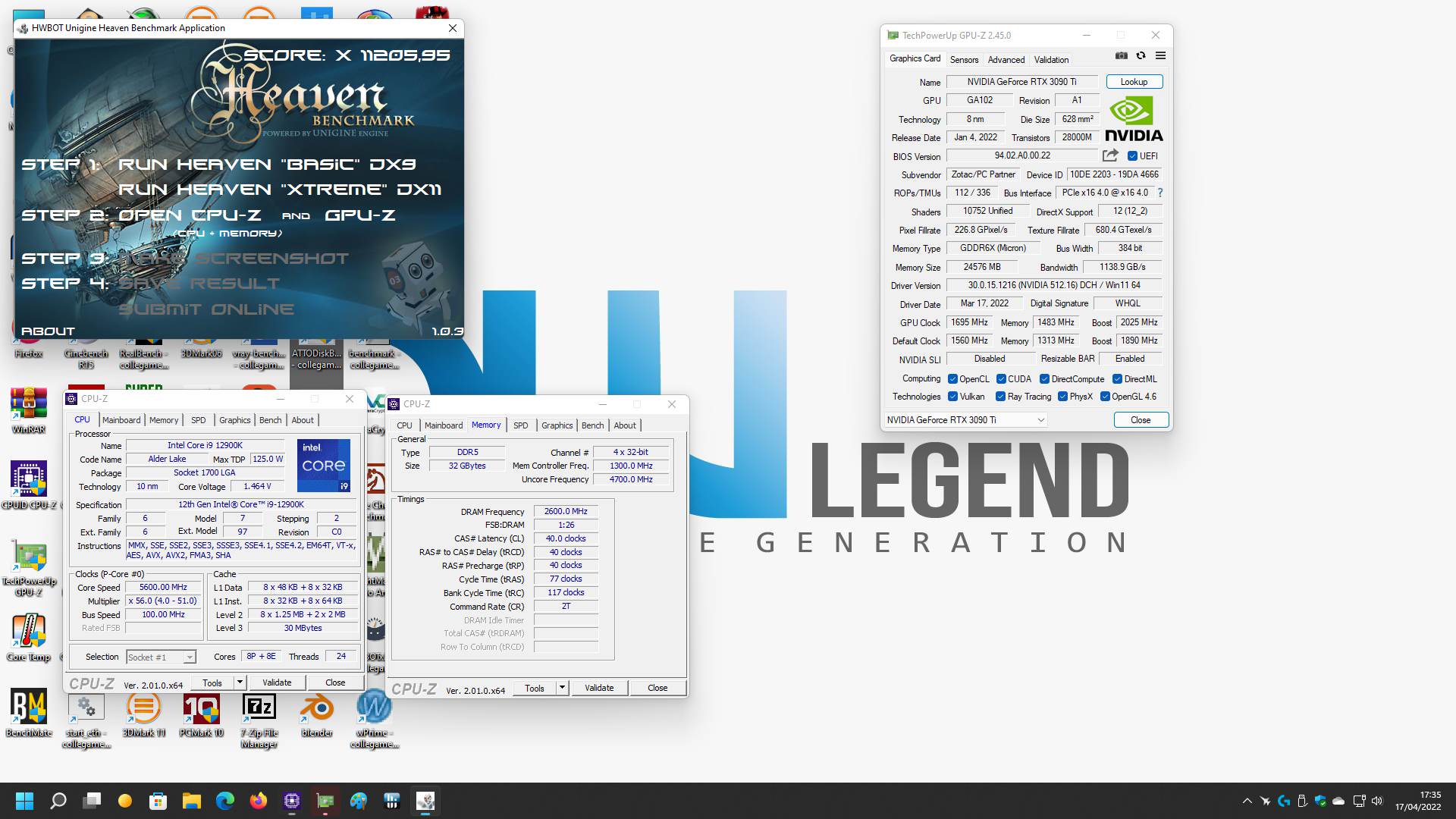This screenshot has width=1456, height=819.
Task: Expand Tools arrow in CPU-Z CPU window
Action: 240,682
